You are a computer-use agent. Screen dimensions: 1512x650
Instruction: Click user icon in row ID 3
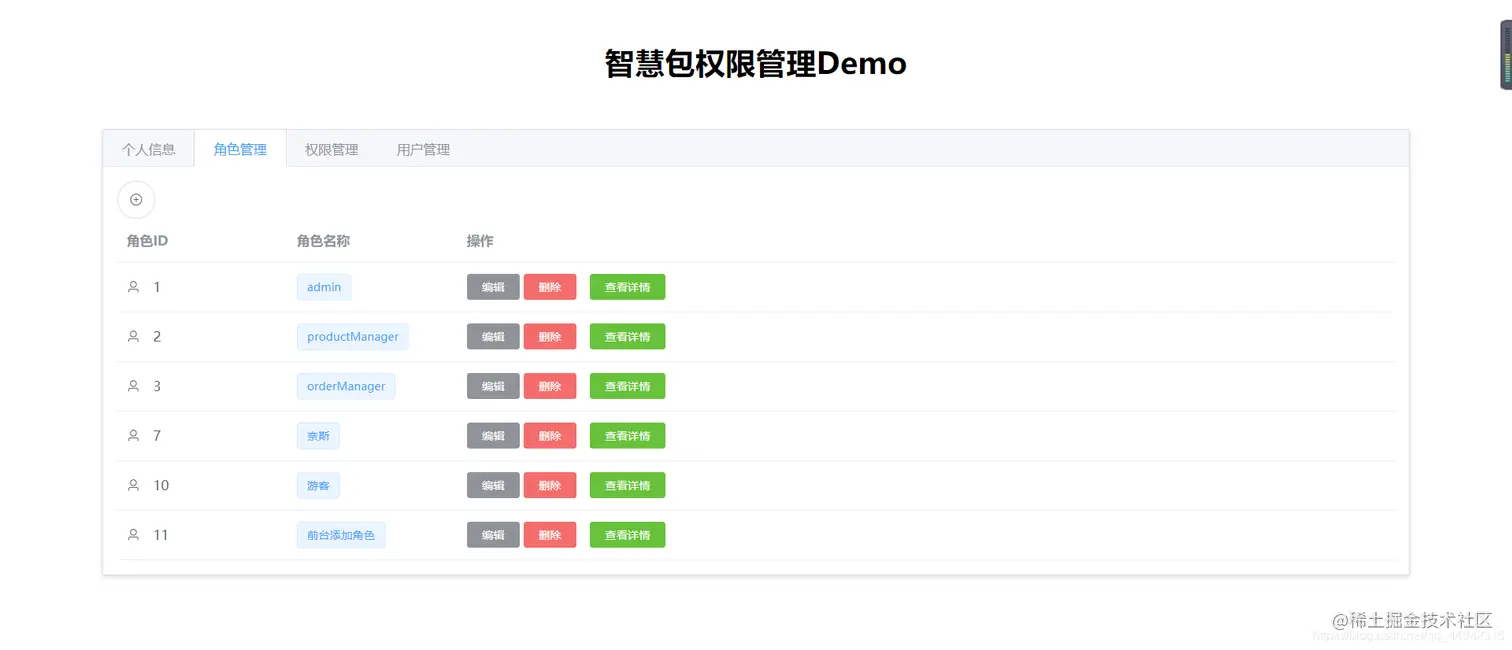click(x=133, y=386)
